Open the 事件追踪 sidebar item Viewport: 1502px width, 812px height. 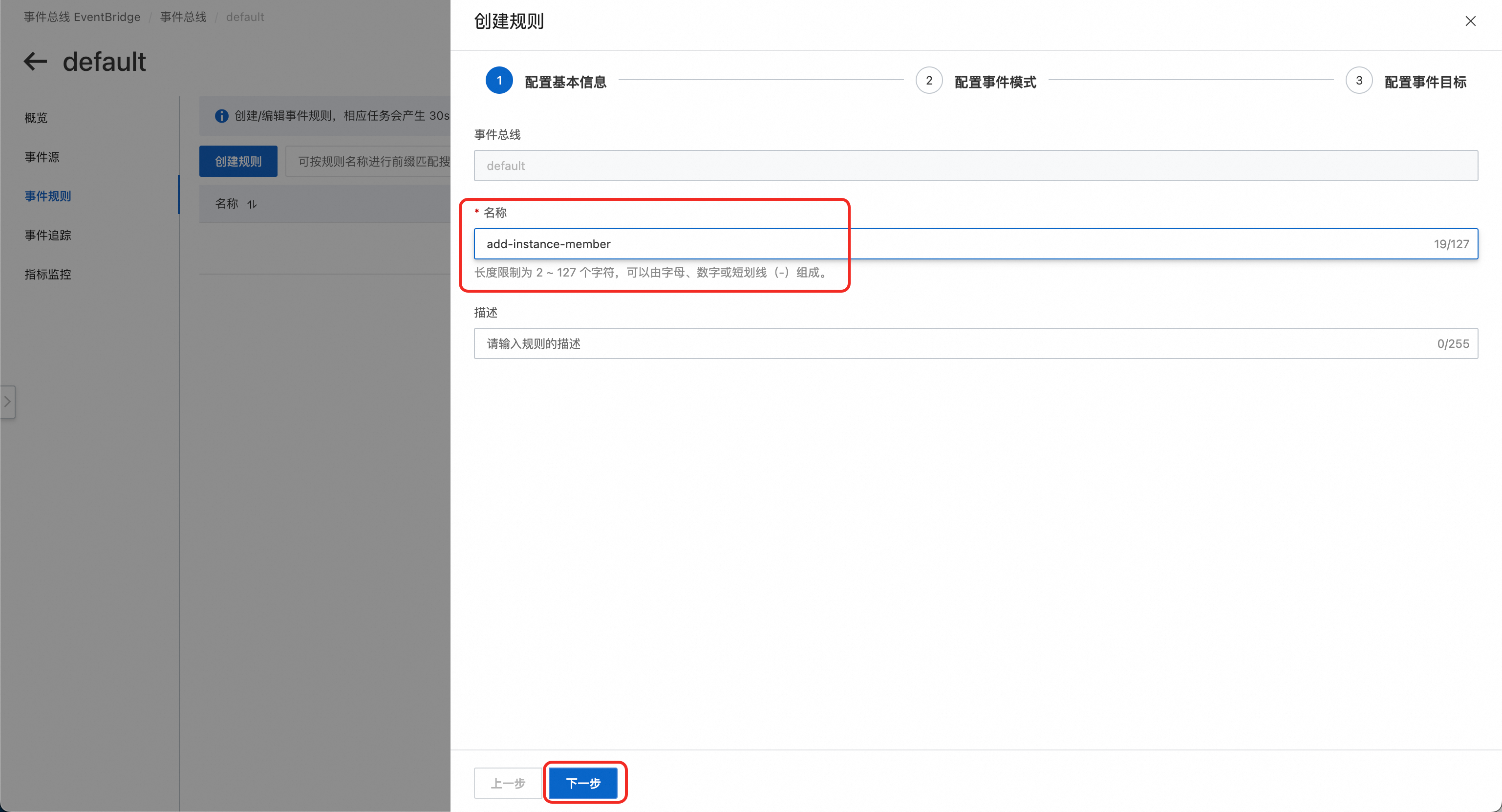(48, 235)
